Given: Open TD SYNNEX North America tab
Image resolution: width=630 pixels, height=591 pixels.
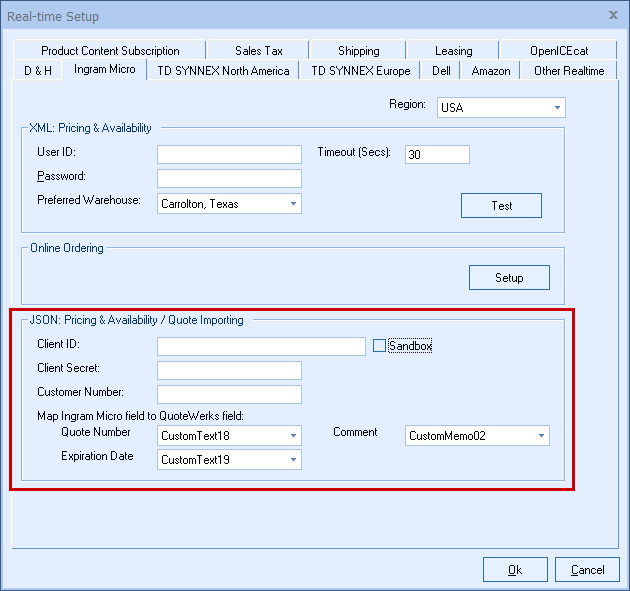Looking at the screenshot, I should click(x=223, y=70).
